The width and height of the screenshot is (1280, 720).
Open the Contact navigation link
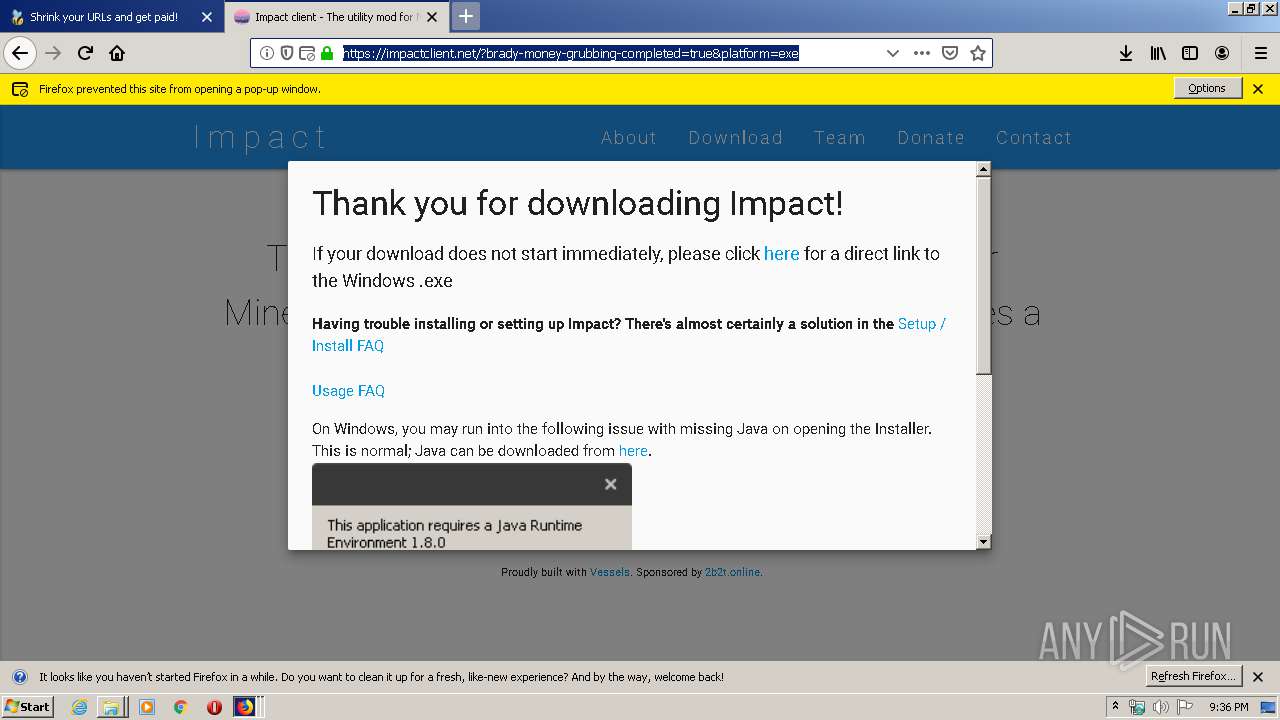[1034, 138]
